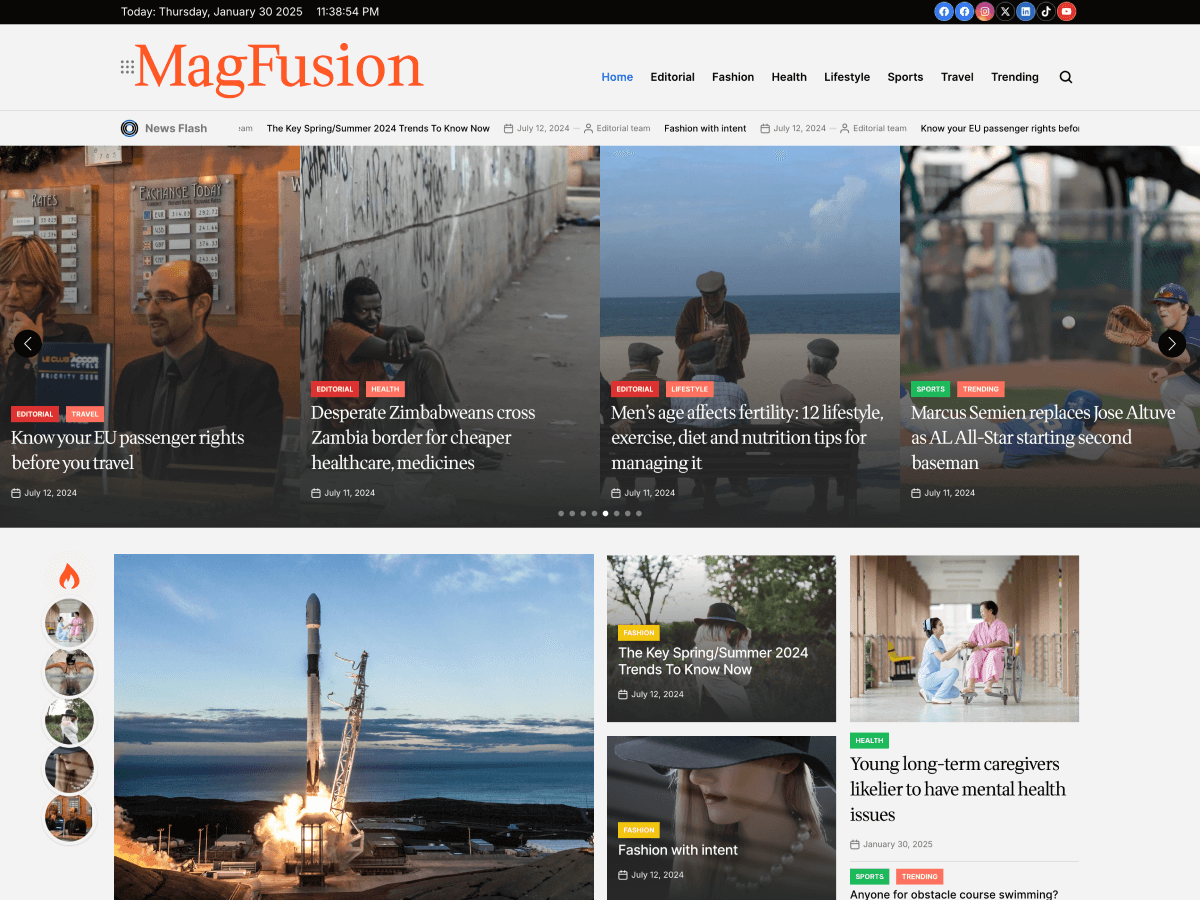Viewport: 1200px width, 900px height.
Task: Visit X (Twitter) via the header icon
Action: (x=1005, y=11)
